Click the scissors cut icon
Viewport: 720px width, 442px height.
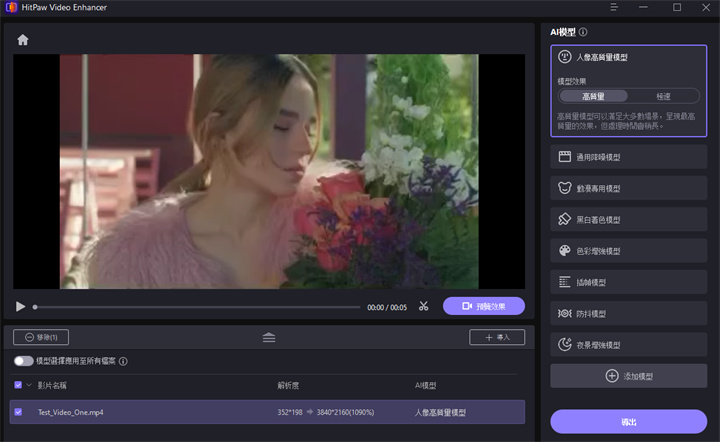pyautogui.click(x=424, y=307)
